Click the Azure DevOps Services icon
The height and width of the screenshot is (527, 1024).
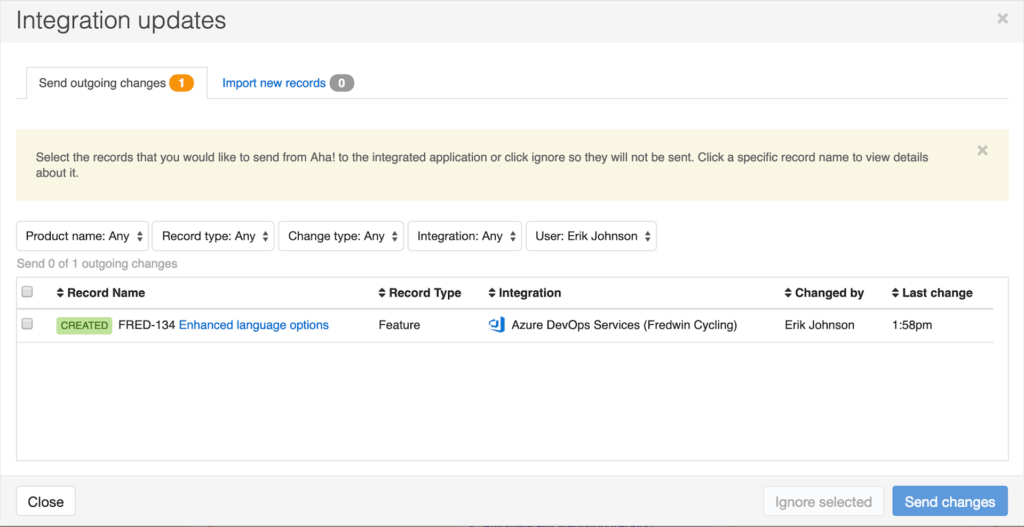[x=496, y=325]
